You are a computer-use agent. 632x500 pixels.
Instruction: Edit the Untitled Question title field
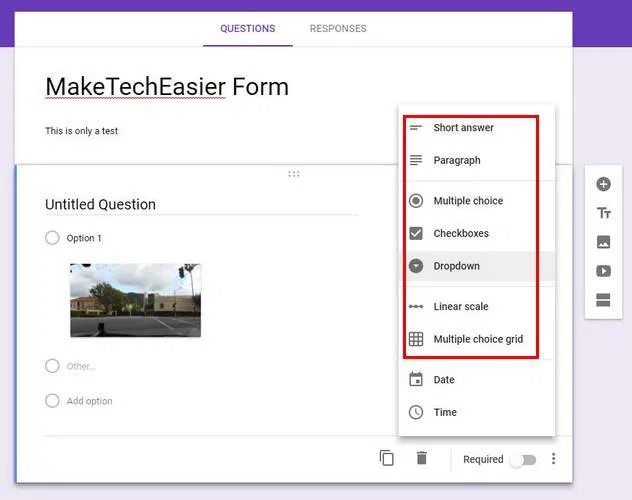pyautogui.click(x=200, y=205)
